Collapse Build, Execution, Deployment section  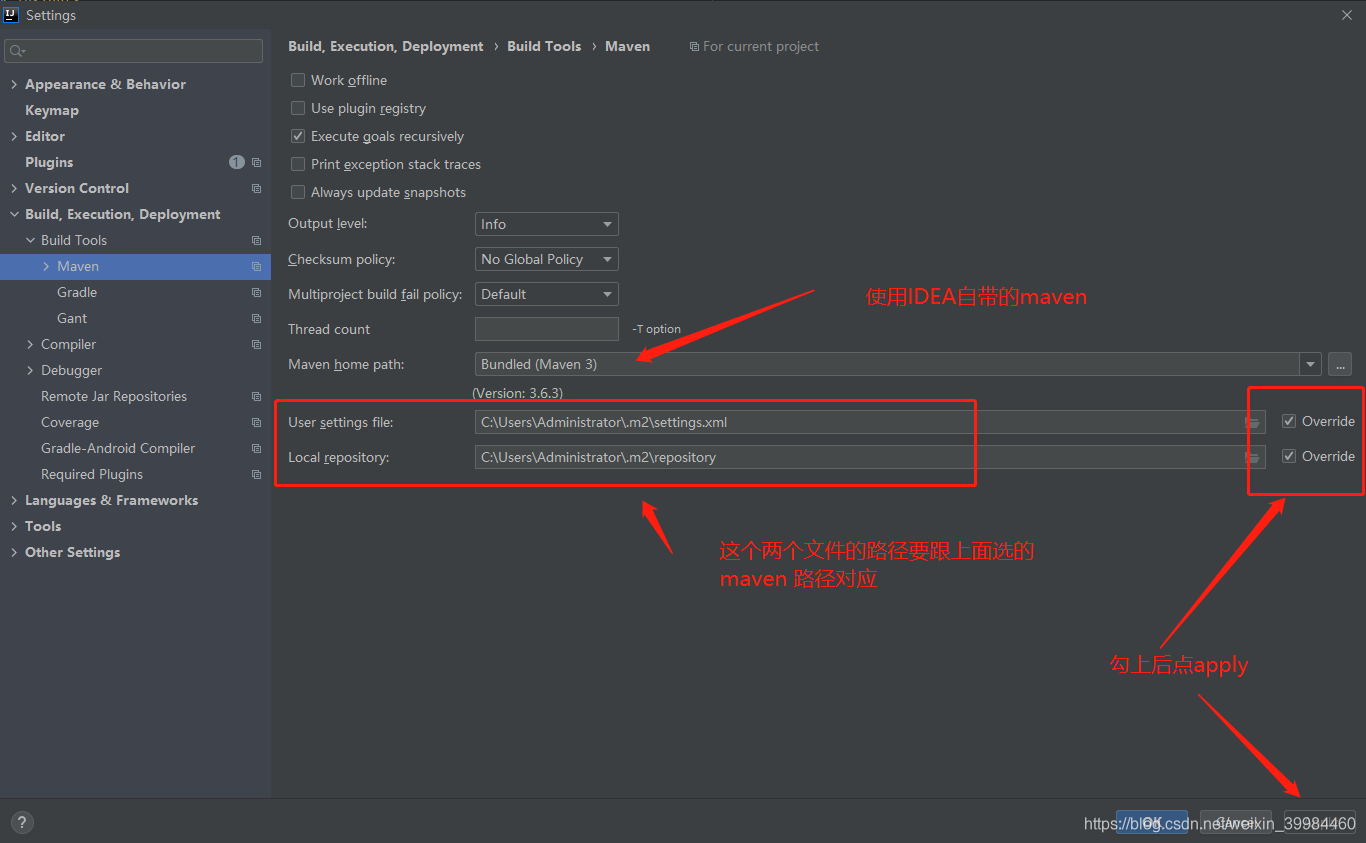click(x=14, y=214)
